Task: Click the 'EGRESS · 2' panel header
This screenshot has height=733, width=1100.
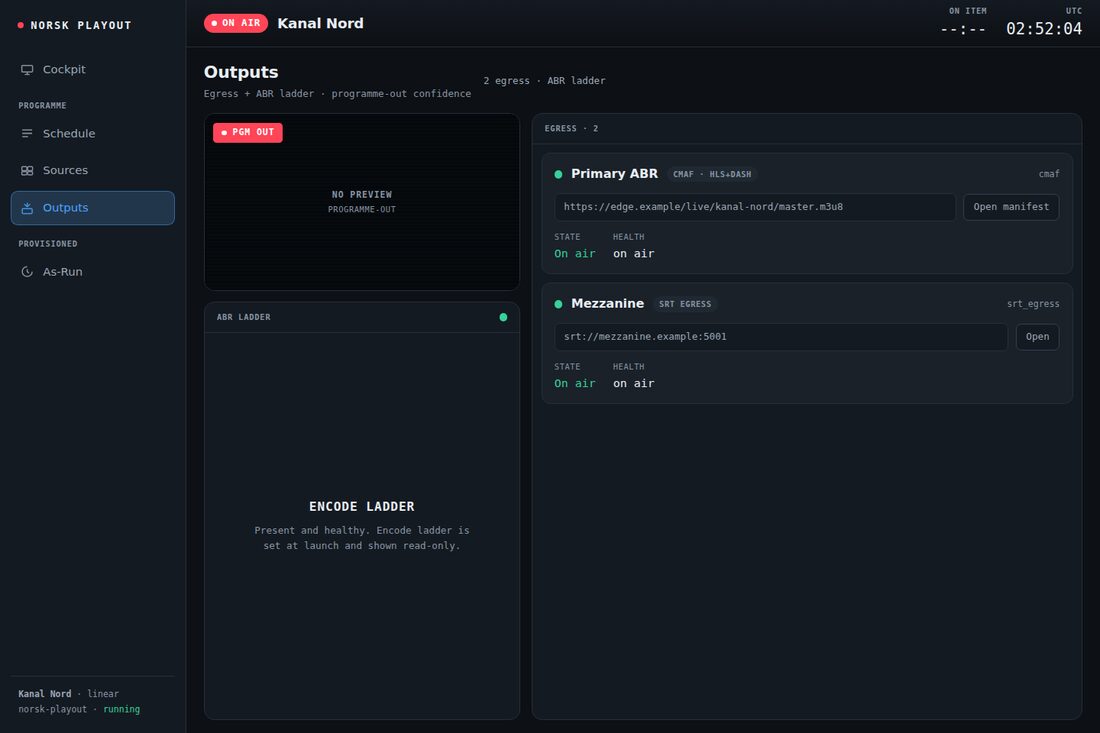Action: (572, 128)
